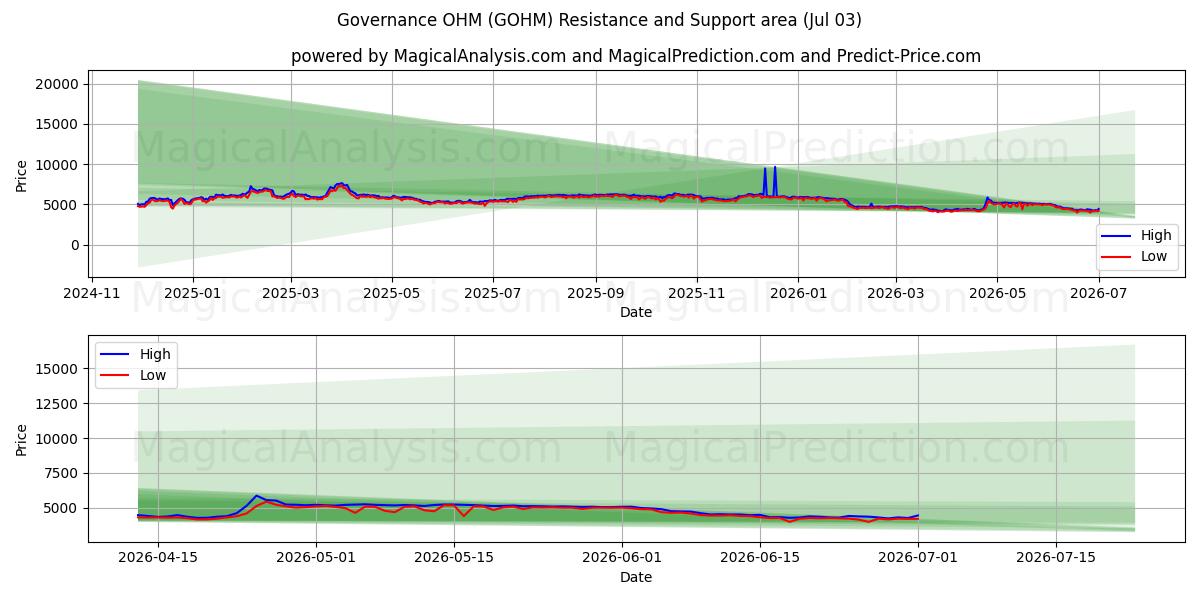The image size is (1200, 600).
Task: Select the 2025-07 date tick label
Action: (x=492, y=293)
